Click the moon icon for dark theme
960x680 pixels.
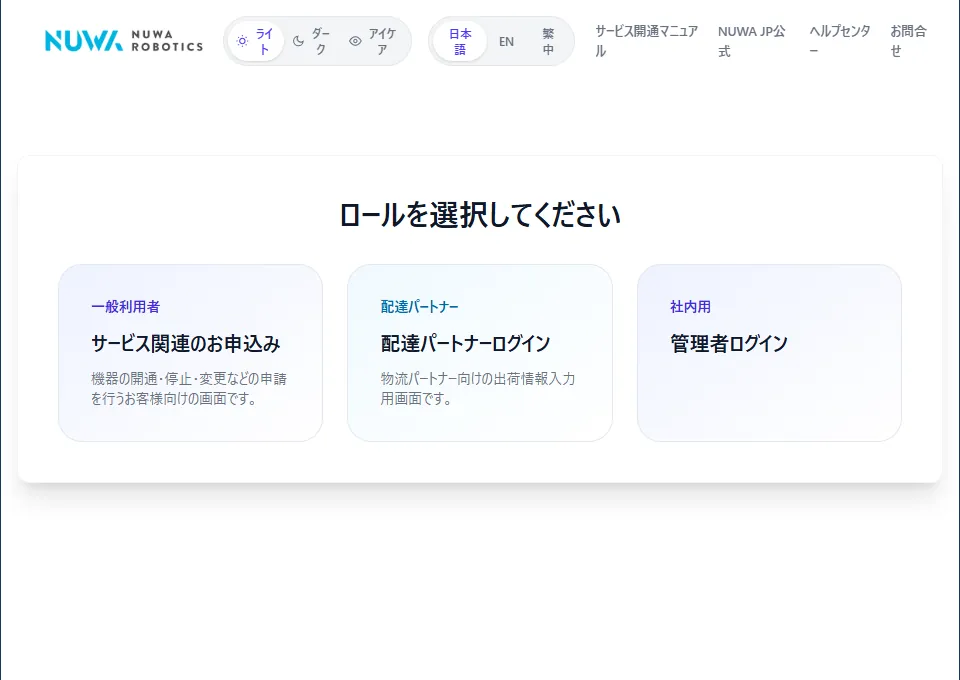[x=298, y=41]
